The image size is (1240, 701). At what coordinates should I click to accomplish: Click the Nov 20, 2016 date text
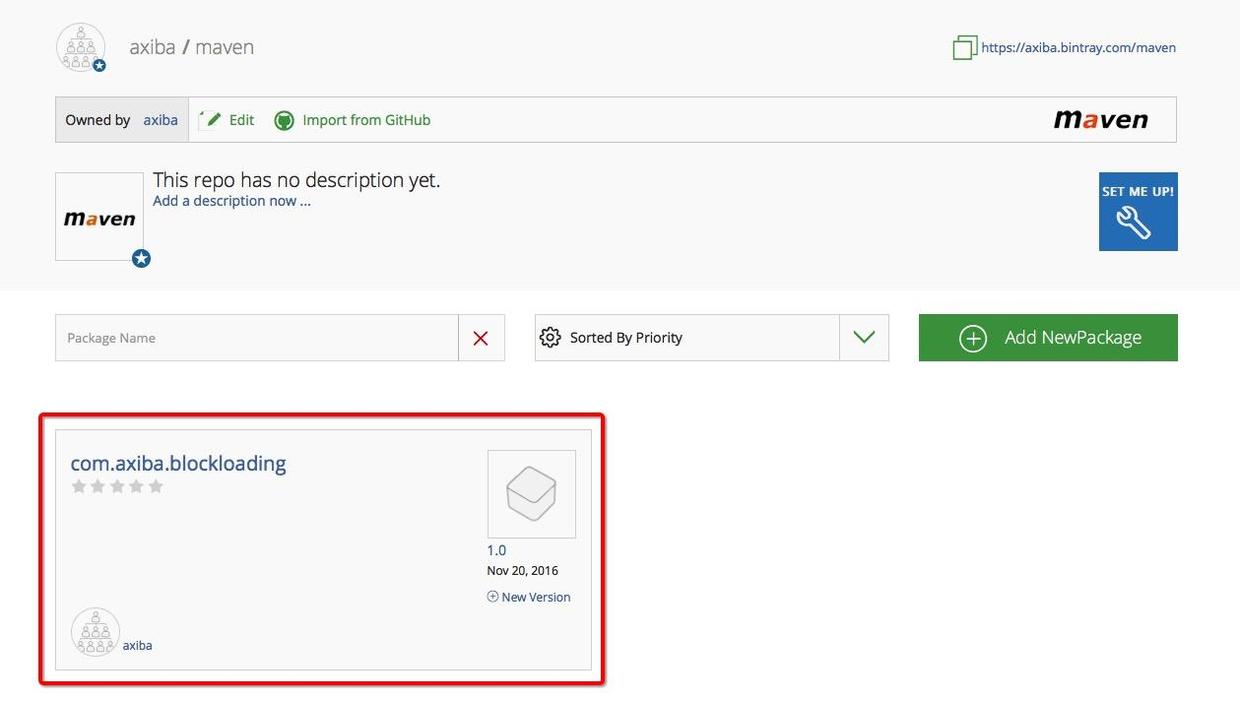(522, 571)
